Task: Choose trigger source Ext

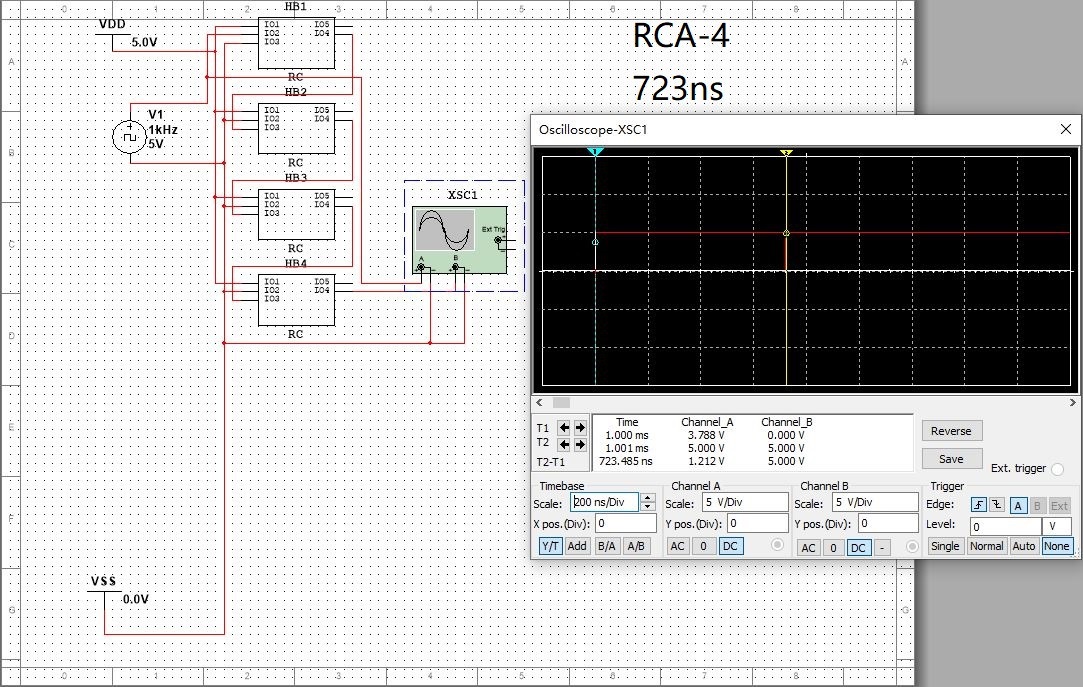Action: click(1059, 505)
